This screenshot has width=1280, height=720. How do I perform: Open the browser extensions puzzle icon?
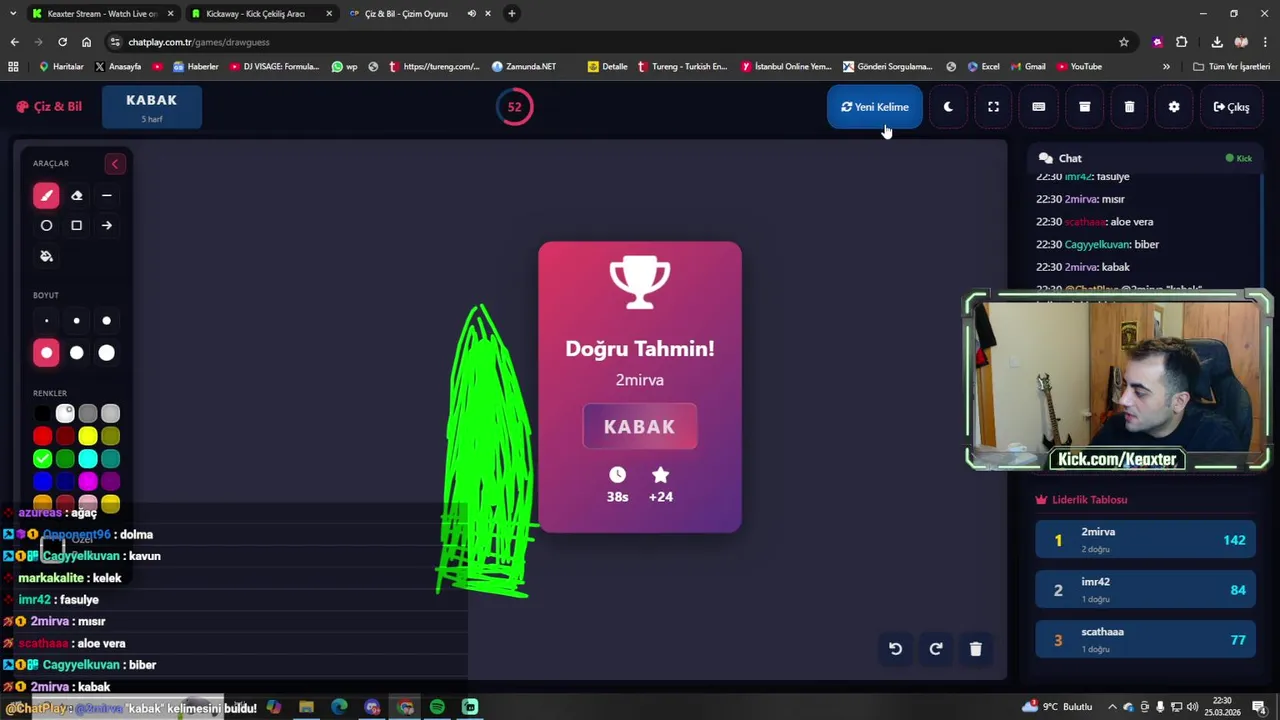pyautogui.click(x=1182, y=42)
